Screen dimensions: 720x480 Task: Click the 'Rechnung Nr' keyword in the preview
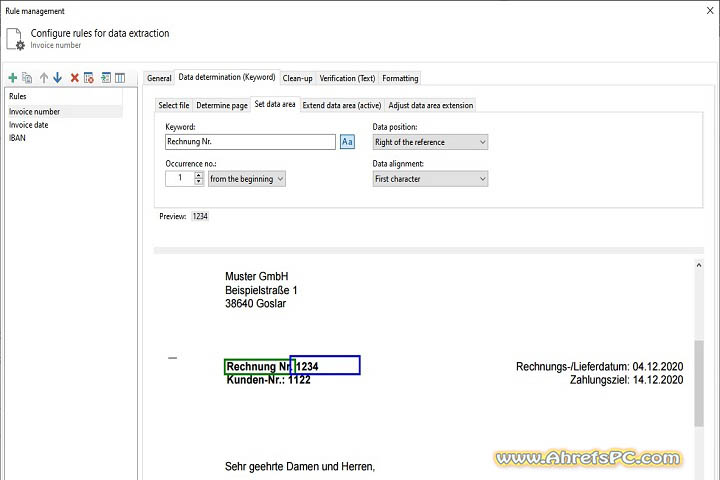pyautogui.click(x=258, y=367)
